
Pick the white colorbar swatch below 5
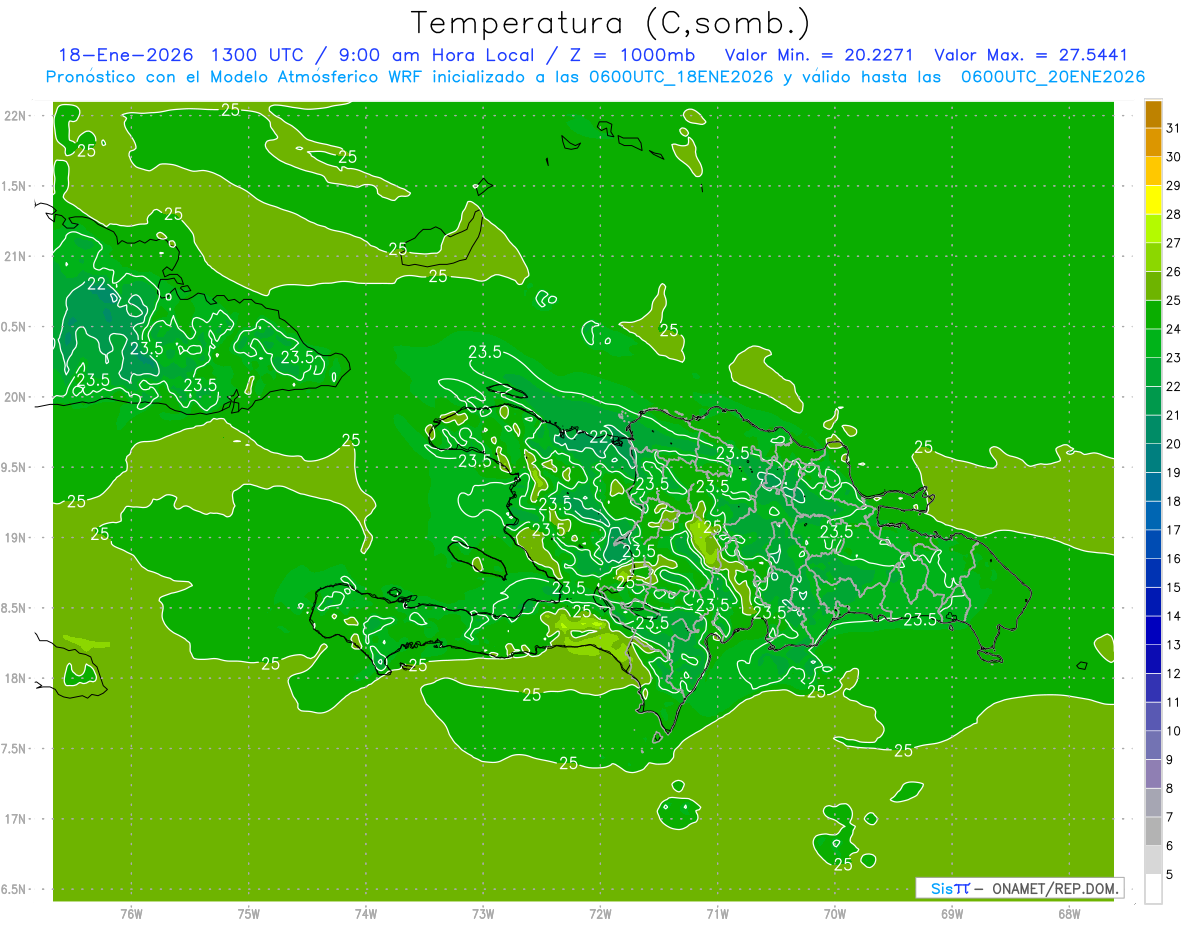(x=1153, y=889)
